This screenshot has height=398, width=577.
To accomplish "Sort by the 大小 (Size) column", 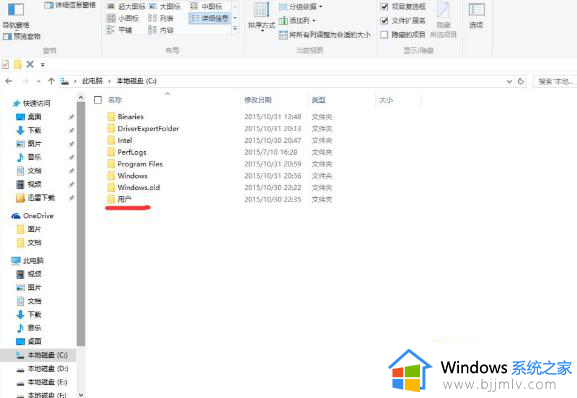I will point(386,100).
